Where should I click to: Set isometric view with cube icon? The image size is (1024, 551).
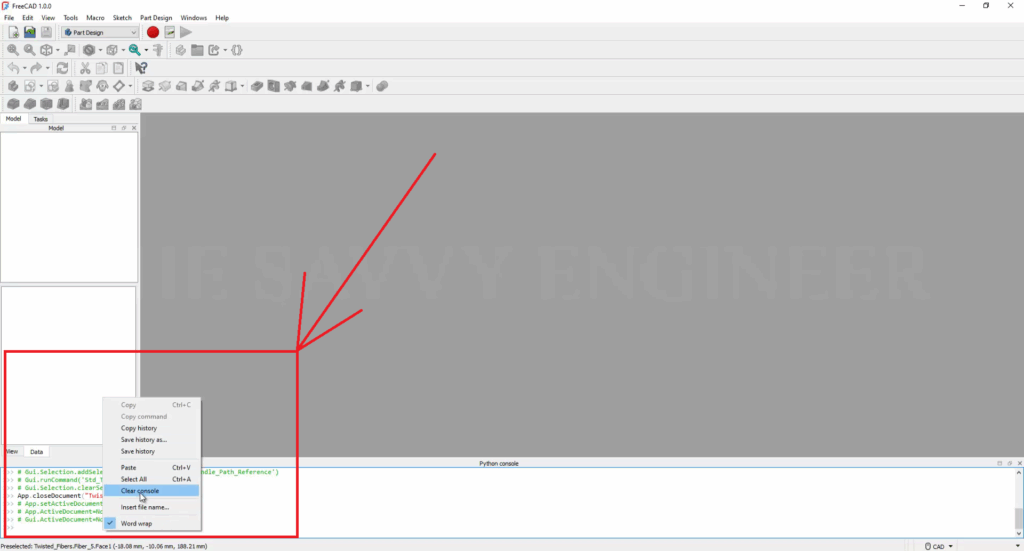pos(46,50)
